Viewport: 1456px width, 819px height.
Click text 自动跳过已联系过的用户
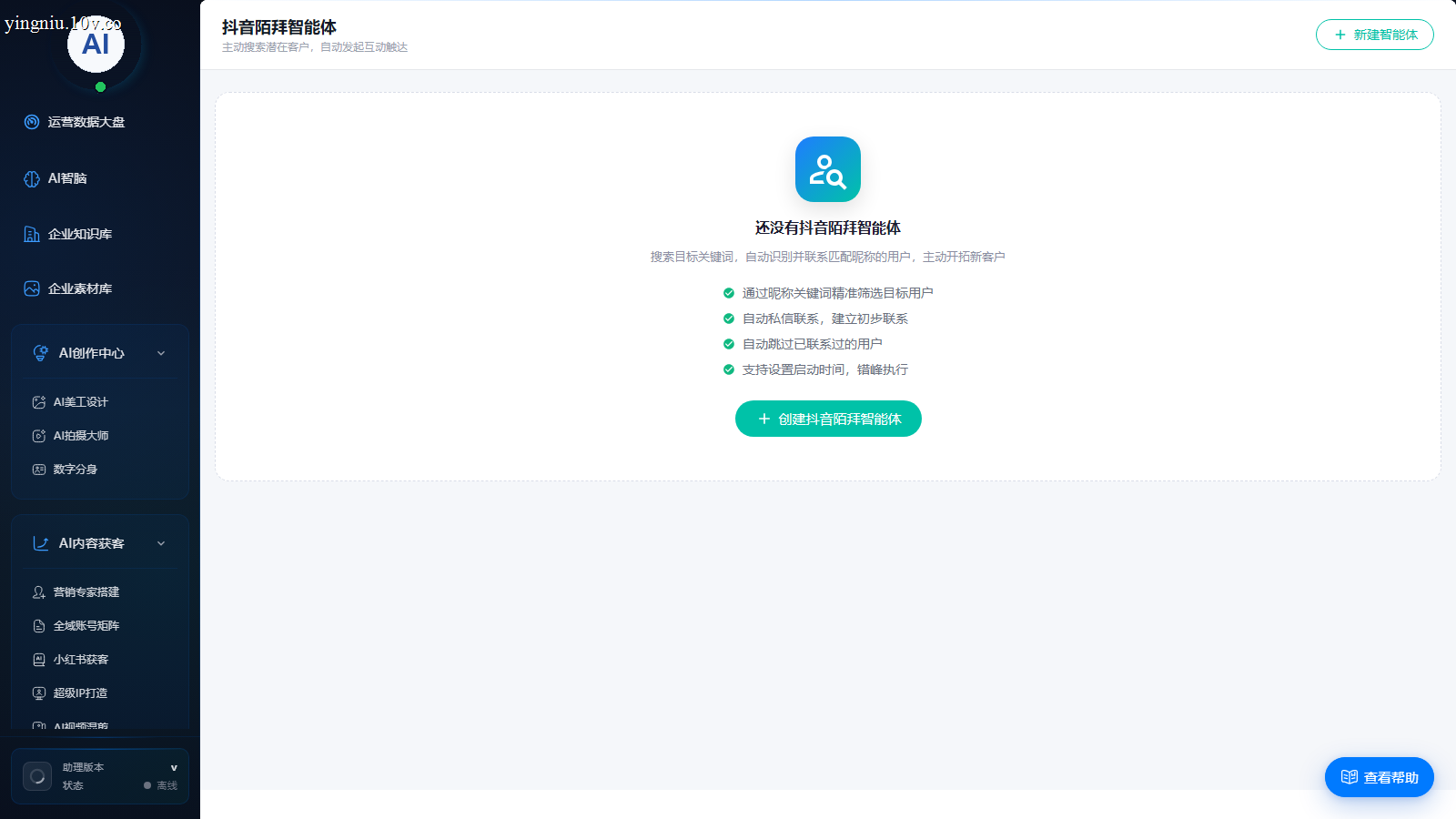click(x=813, y=344)
